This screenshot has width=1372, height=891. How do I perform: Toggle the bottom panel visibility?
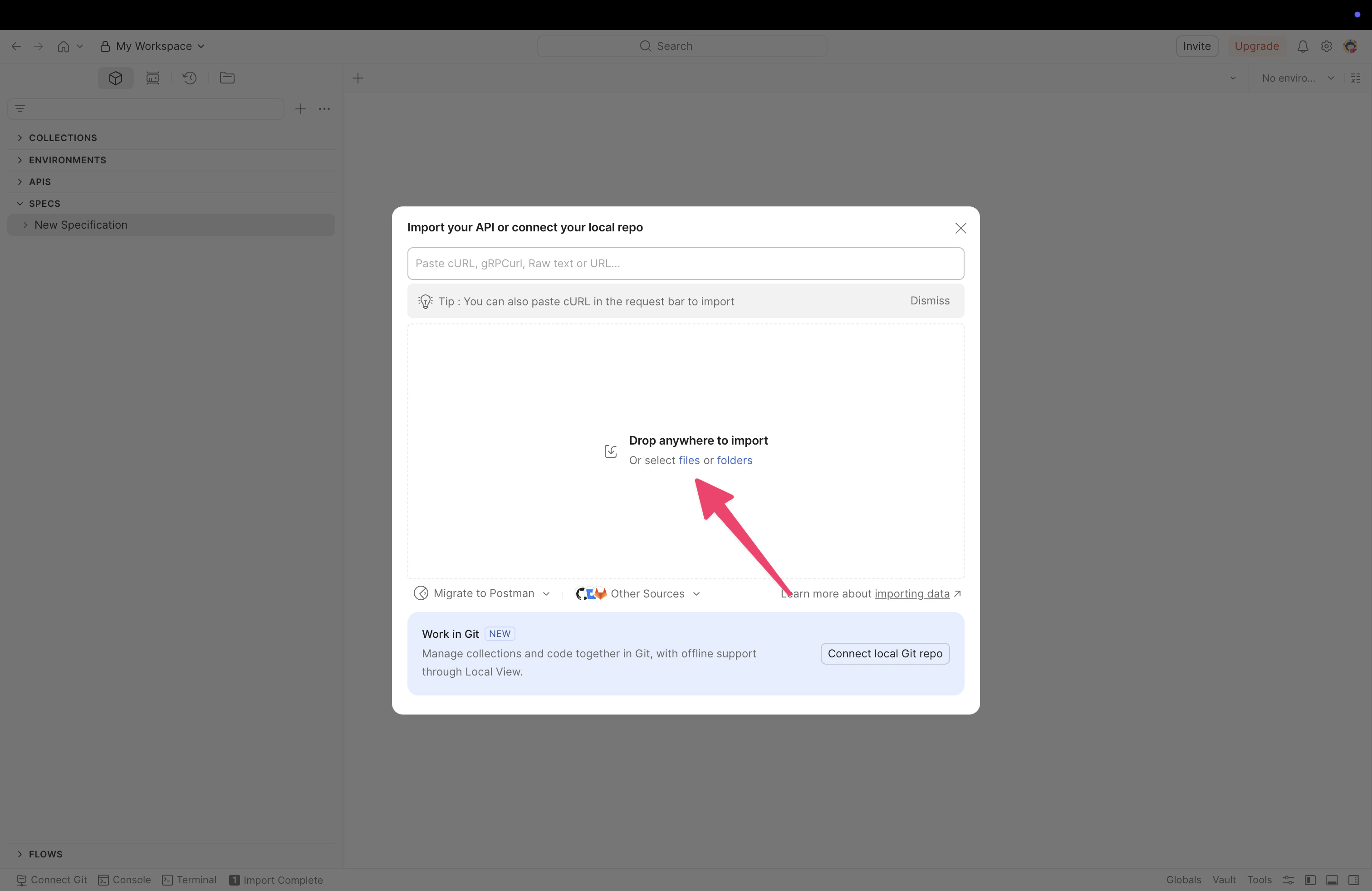(1332, 880)
